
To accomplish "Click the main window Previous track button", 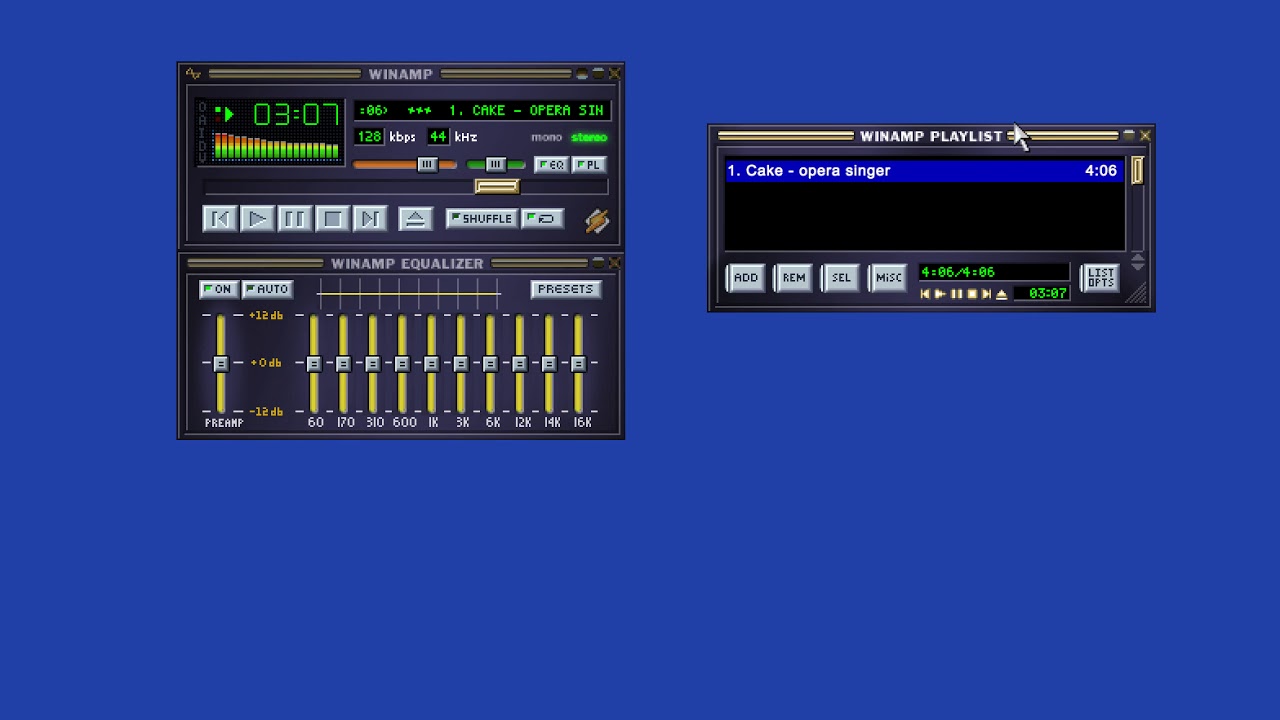I will [x=220, y=219].
